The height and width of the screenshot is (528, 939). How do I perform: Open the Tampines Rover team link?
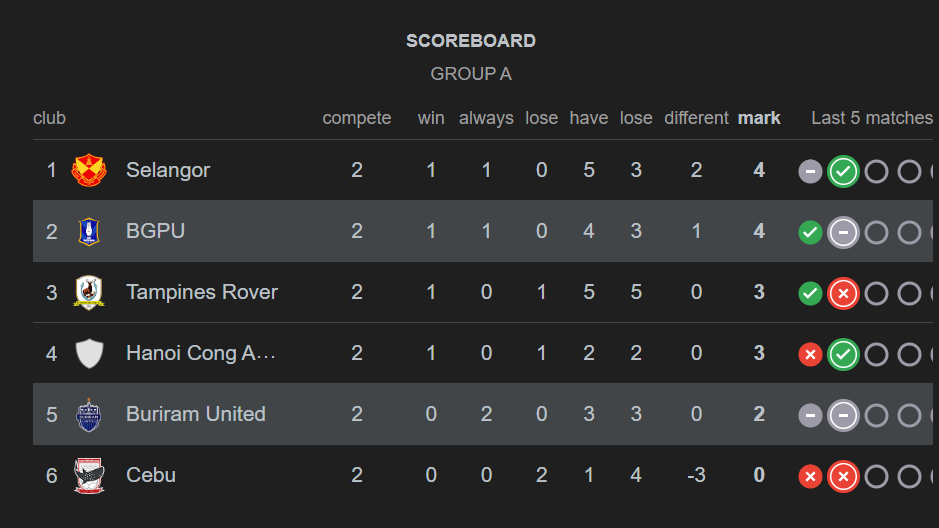click(x=202, y=292)
